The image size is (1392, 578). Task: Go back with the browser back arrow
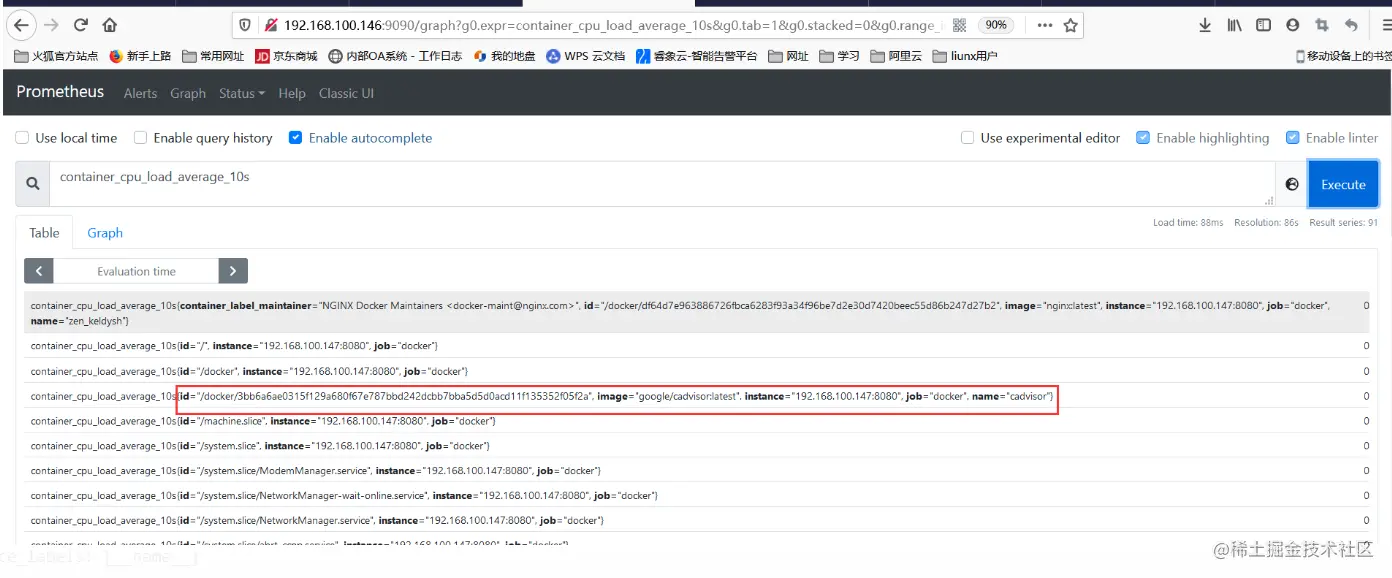click(21, 25)
